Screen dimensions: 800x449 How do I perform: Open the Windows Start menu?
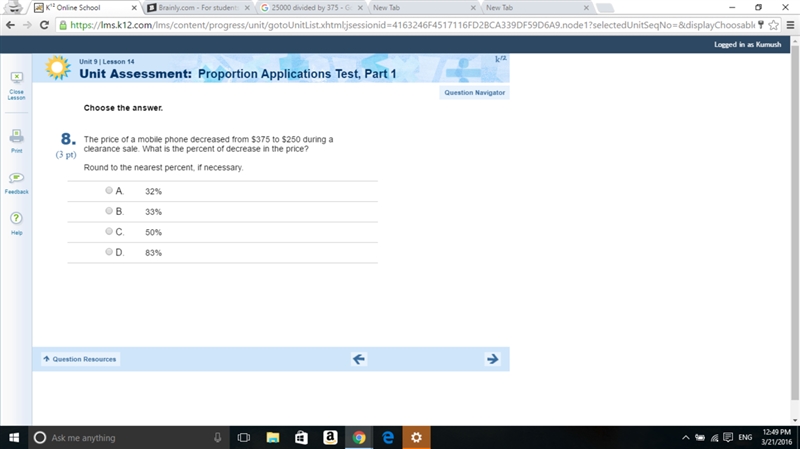[14, 438]
